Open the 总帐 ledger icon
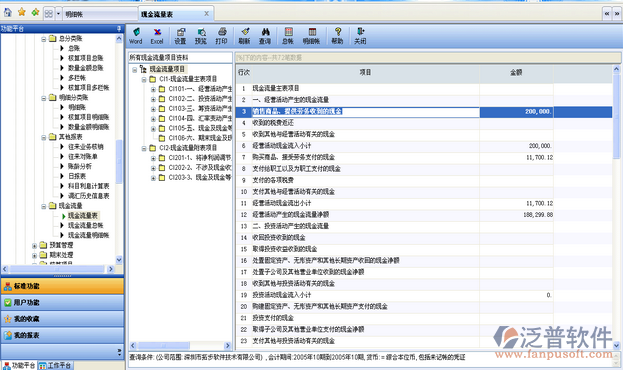Viewport: 623px width, 370px height. pyautogui.click(x=288, y=36)
